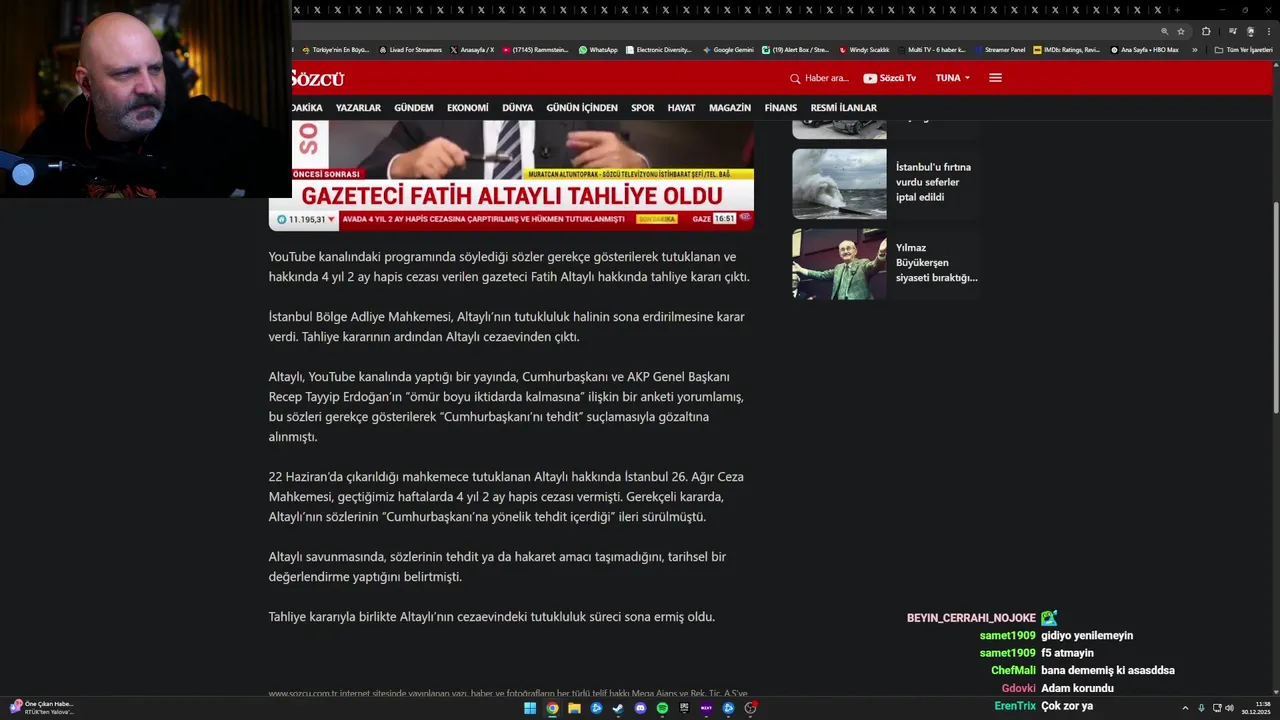Screen dimensions: 1280x720
Task: Open clock and date in taskbar
Action: click(x=1256, y=708)
